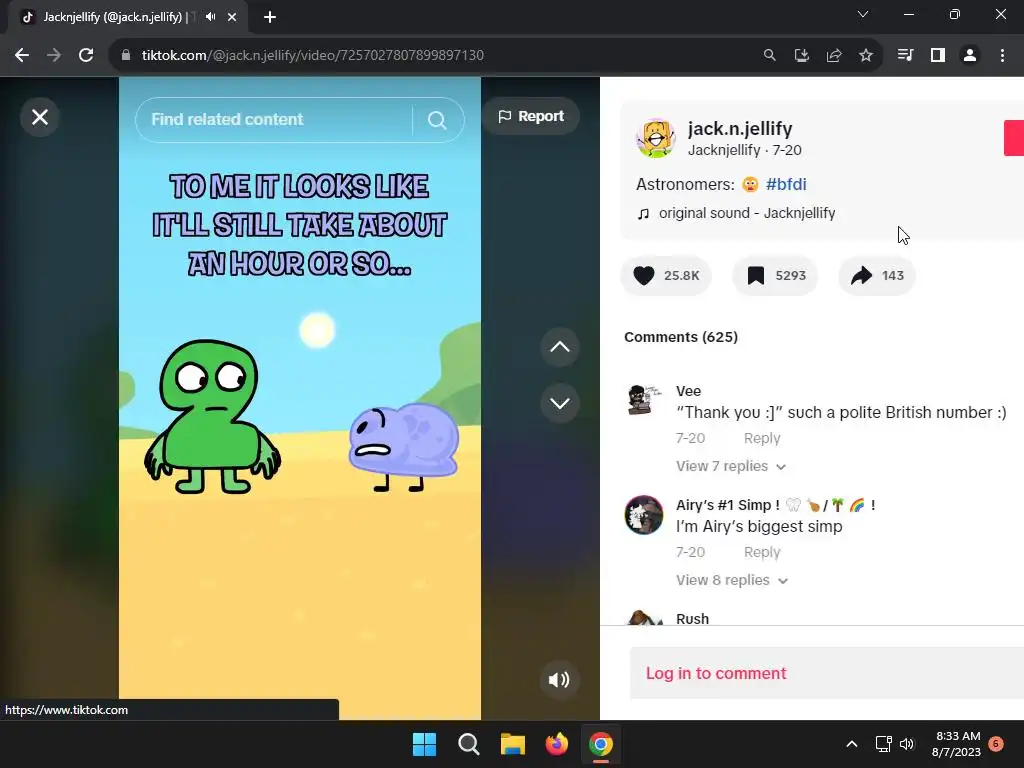Report this video
This screenshot has height=768, width=1024.
coord(531,116)
